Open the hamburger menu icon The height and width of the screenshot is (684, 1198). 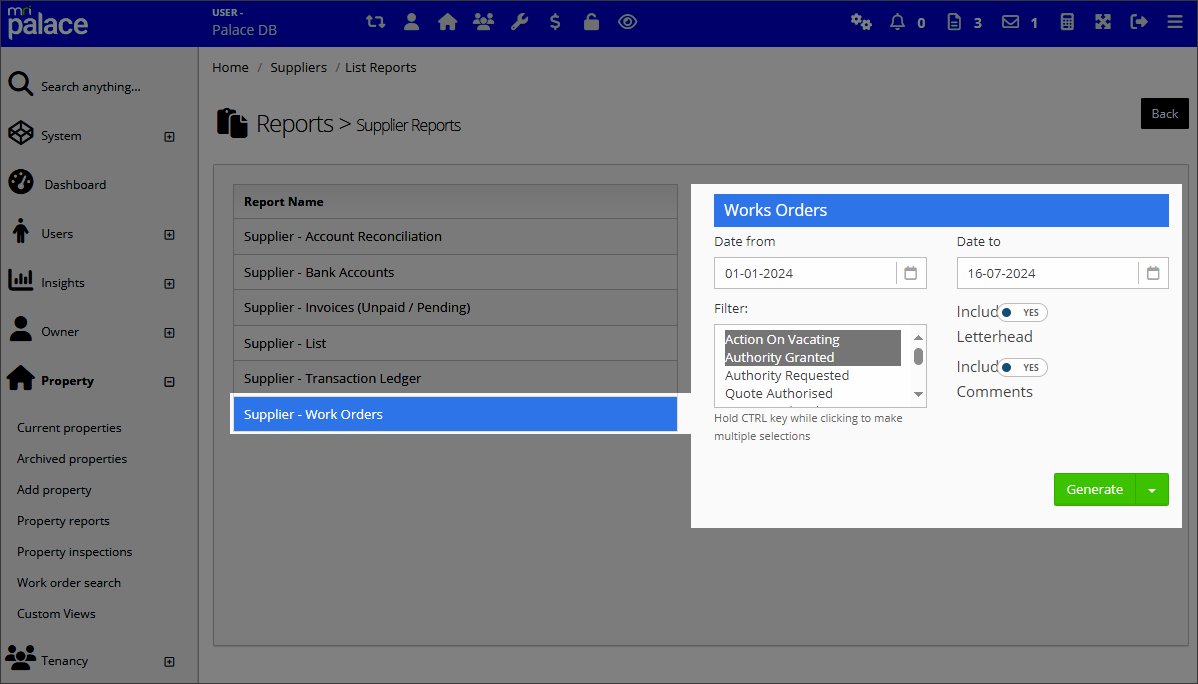click(1175, 22)
